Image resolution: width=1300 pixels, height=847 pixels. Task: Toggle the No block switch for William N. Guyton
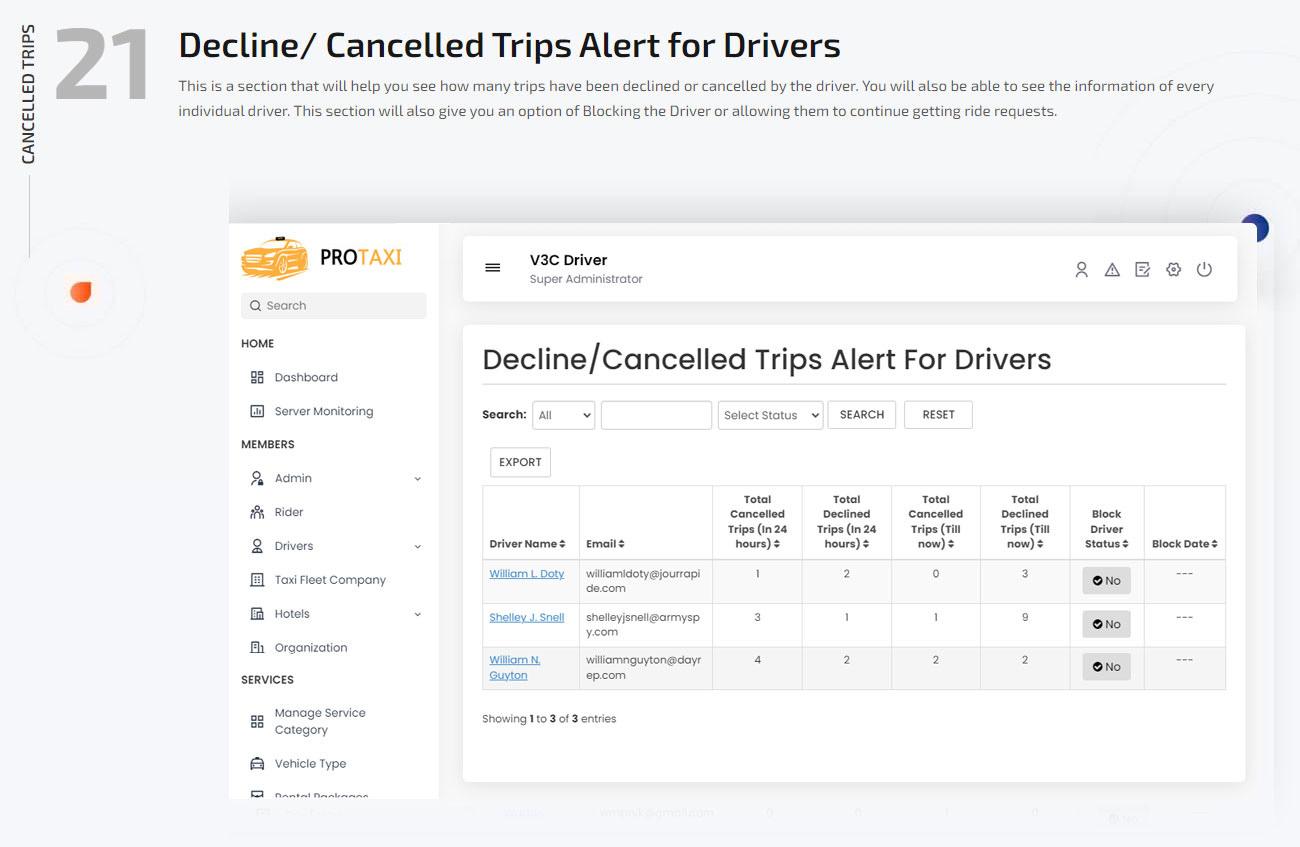click(1106, 666)
